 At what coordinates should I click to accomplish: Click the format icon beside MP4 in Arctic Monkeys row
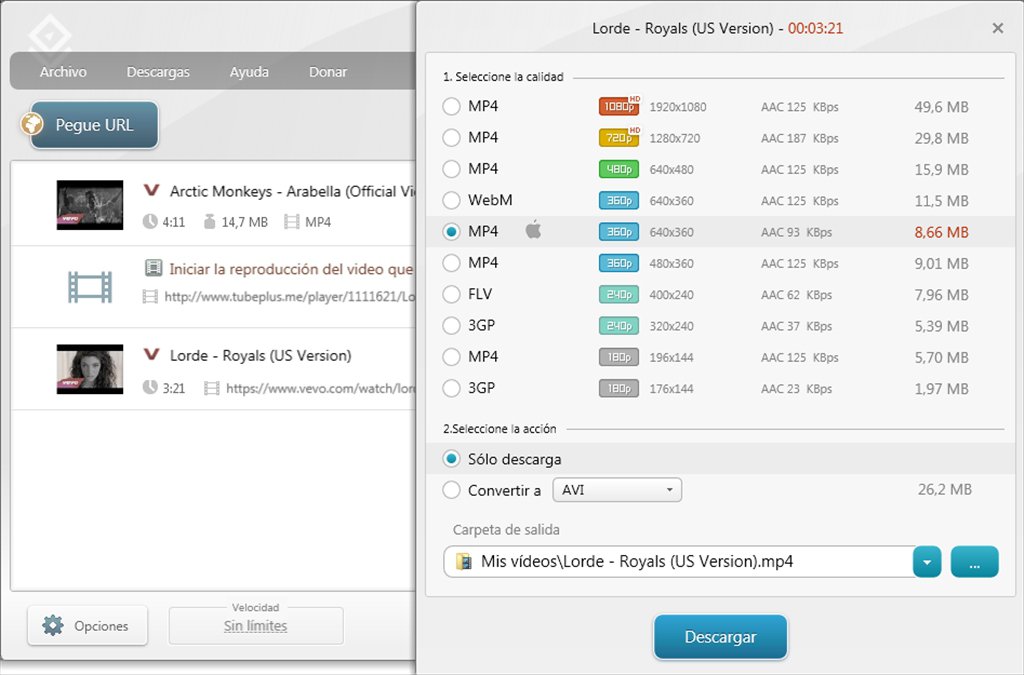click(291, 222)
